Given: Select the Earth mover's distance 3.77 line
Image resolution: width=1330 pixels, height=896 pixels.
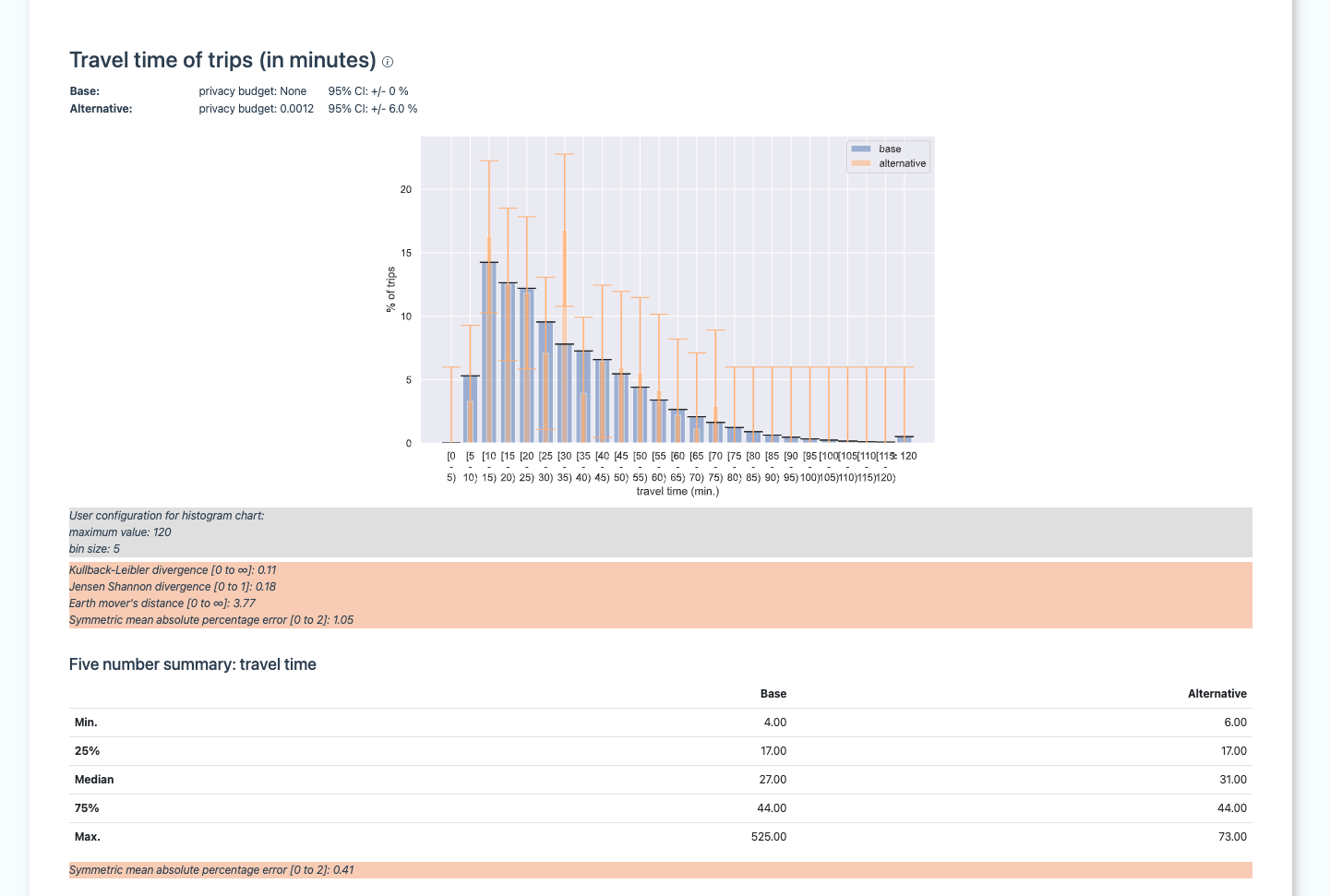Looking at the screenshot, I should 162,603.
